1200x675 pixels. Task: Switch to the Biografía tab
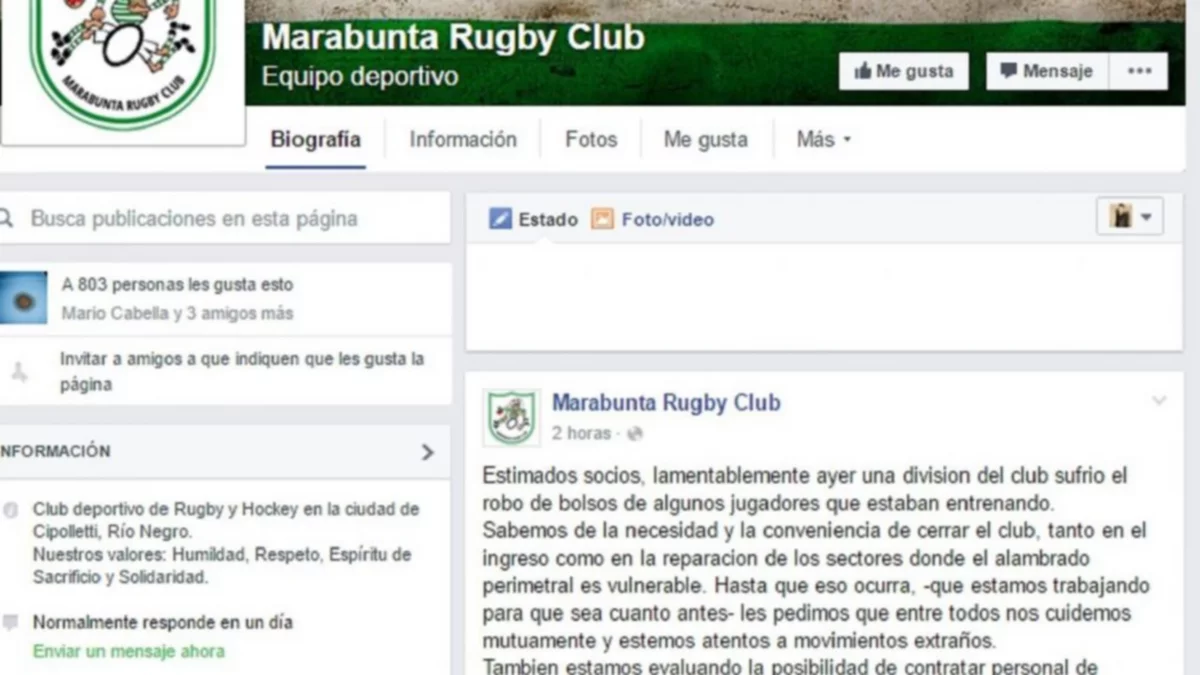(x=316, y=140)
